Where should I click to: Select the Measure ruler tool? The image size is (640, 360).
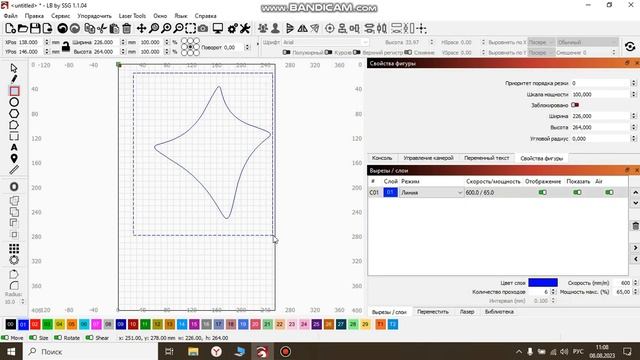coord(14,170)
